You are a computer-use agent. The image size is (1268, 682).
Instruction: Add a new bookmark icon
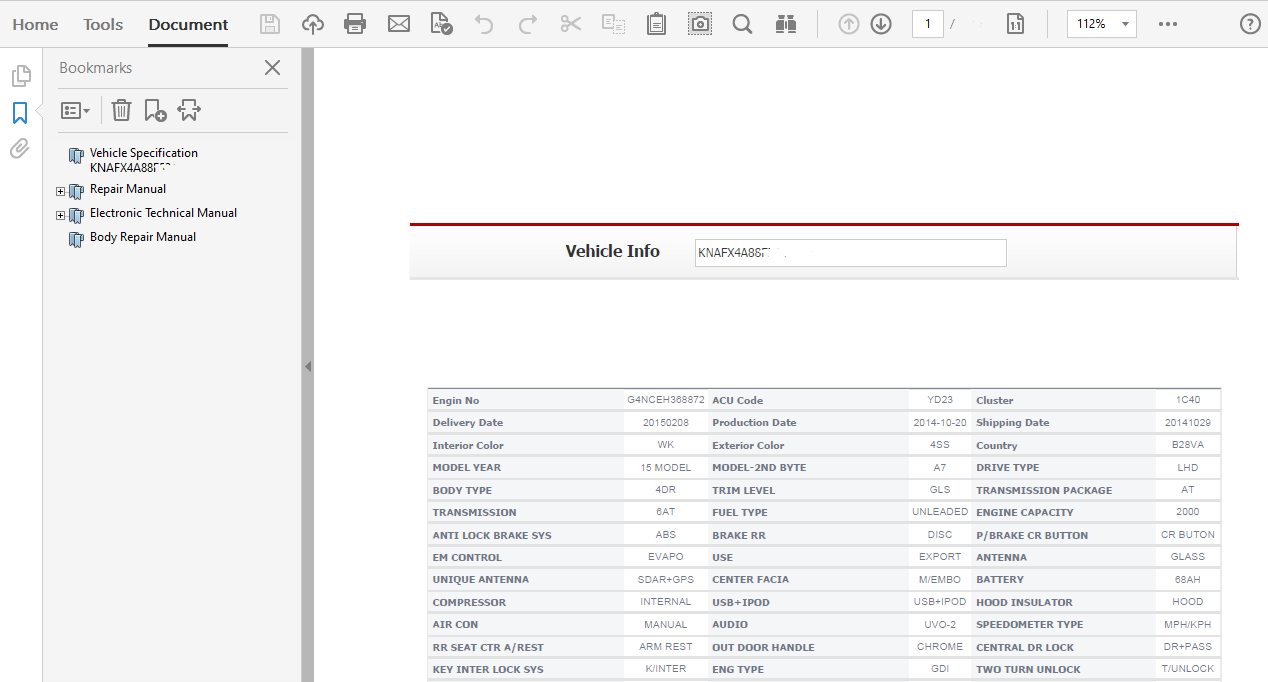155,110
